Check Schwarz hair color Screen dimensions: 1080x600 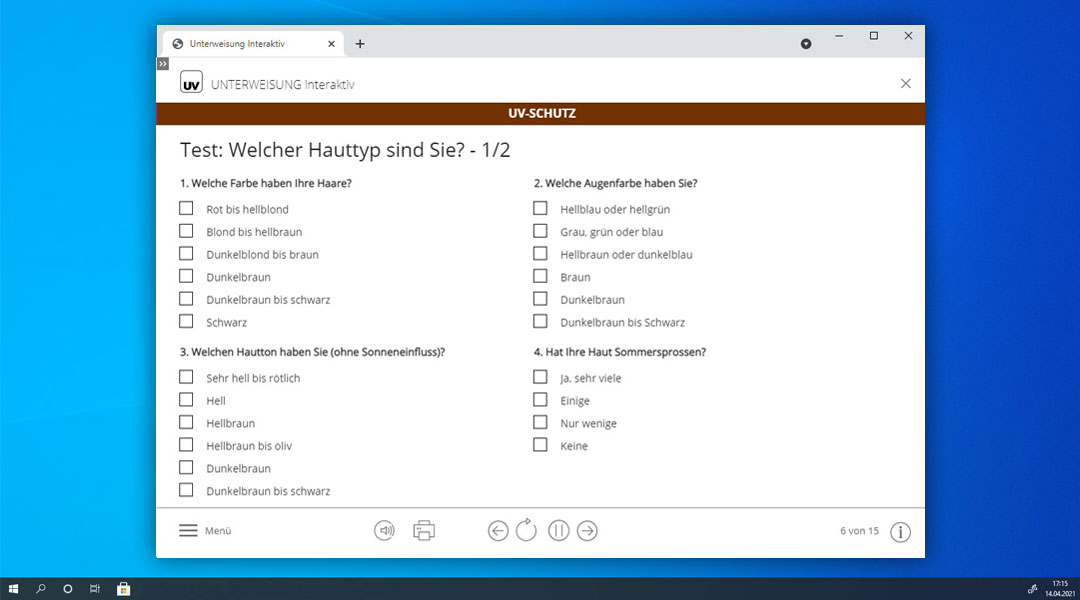point(186,321)
